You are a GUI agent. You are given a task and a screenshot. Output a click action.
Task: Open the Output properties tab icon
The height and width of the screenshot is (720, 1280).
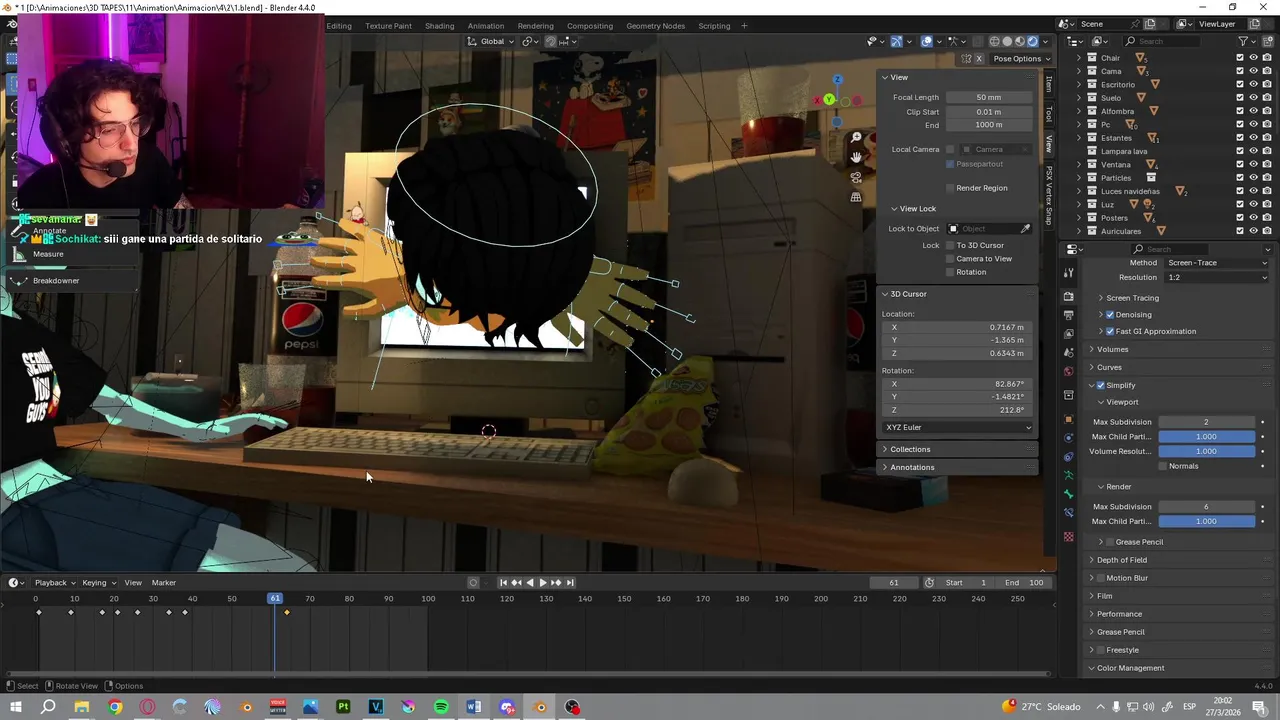tap(1068, 315)
